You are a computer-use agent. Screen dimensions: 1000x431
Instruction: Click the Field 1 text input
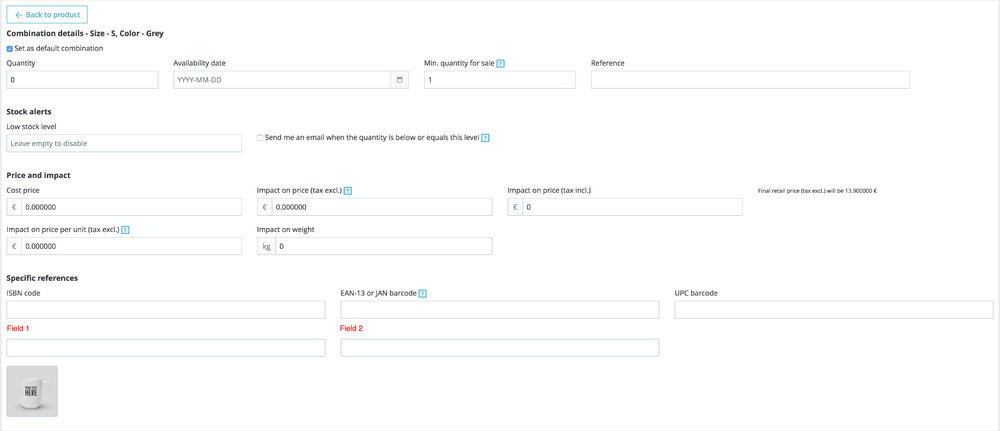(166, 348)
